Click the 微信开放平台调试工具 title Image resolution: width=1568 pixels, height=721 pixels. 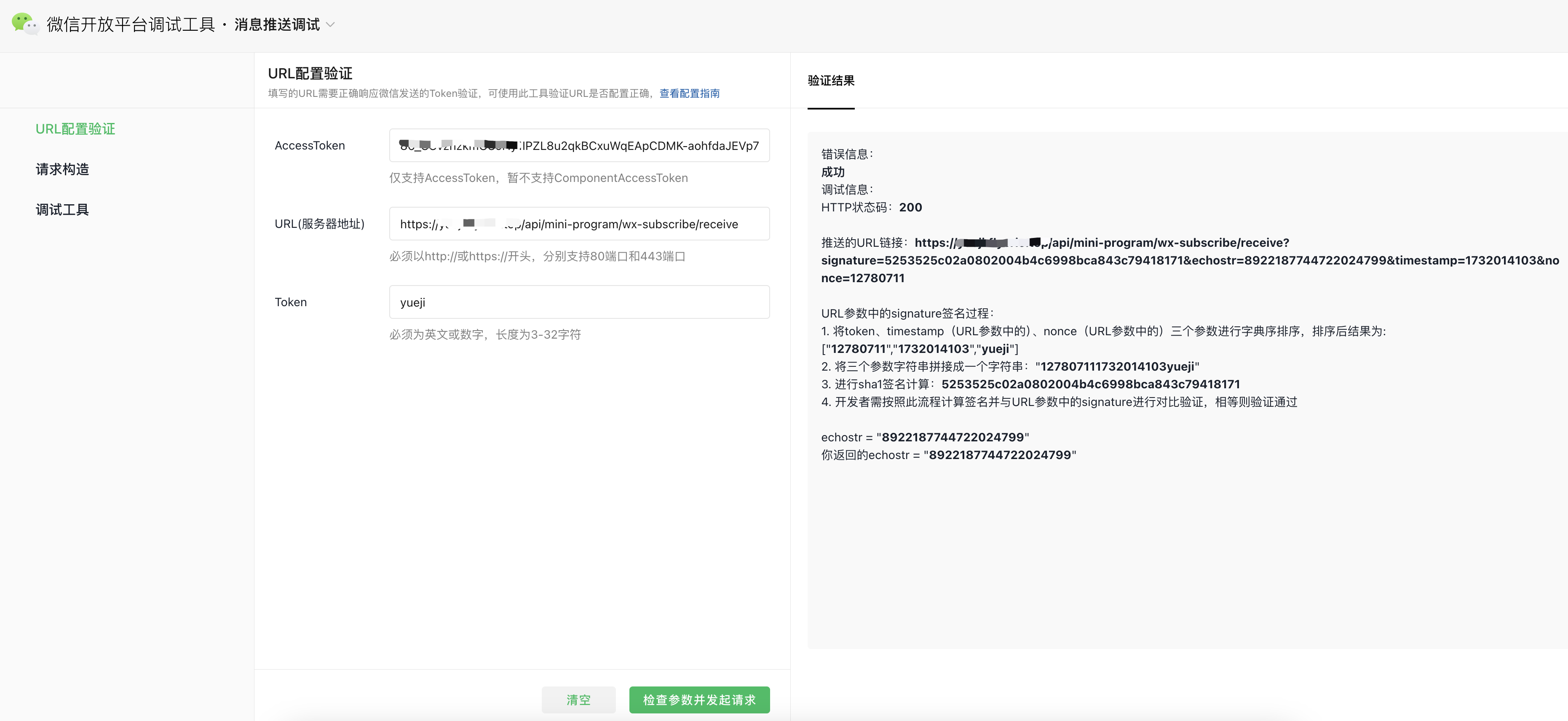[131, 24]
